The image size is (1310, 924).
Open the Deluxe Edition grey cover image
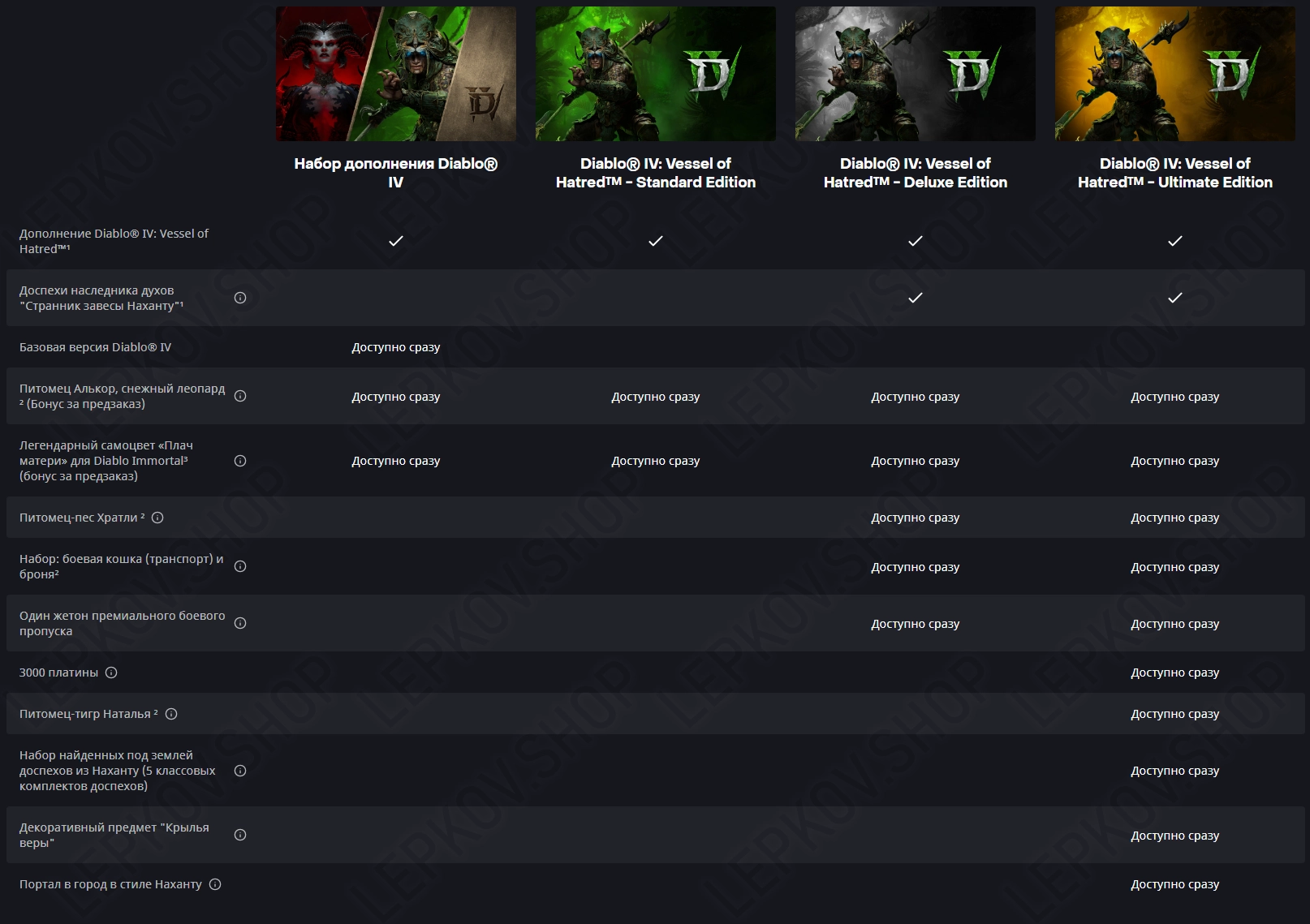click(x=916, y=74)
